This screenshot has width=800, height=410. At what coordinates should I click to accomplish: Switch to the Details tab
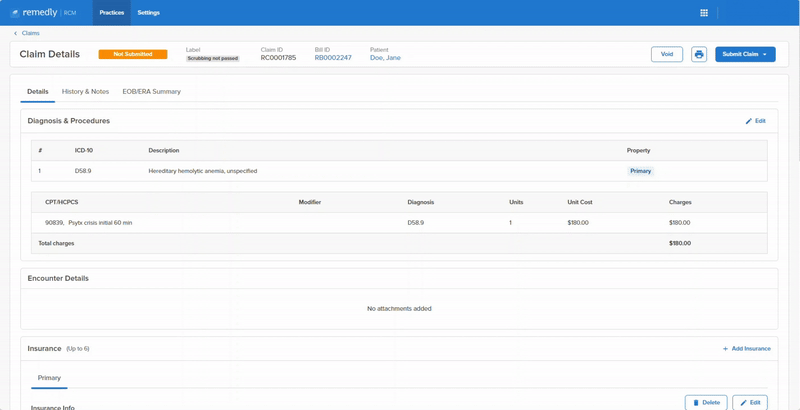pos(38,92)
